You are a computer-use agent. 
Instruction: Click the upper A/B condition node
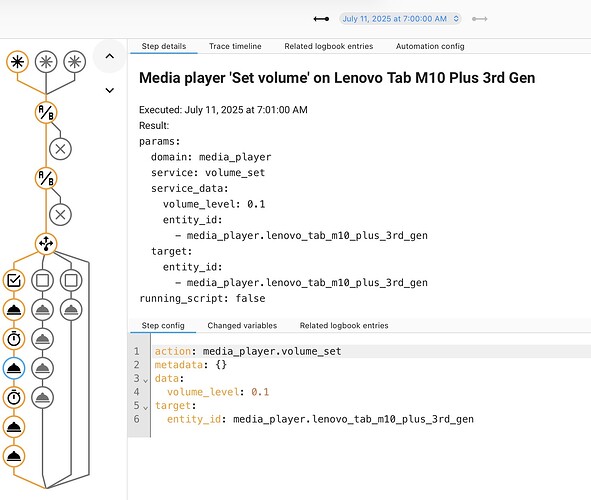[46, 112]
